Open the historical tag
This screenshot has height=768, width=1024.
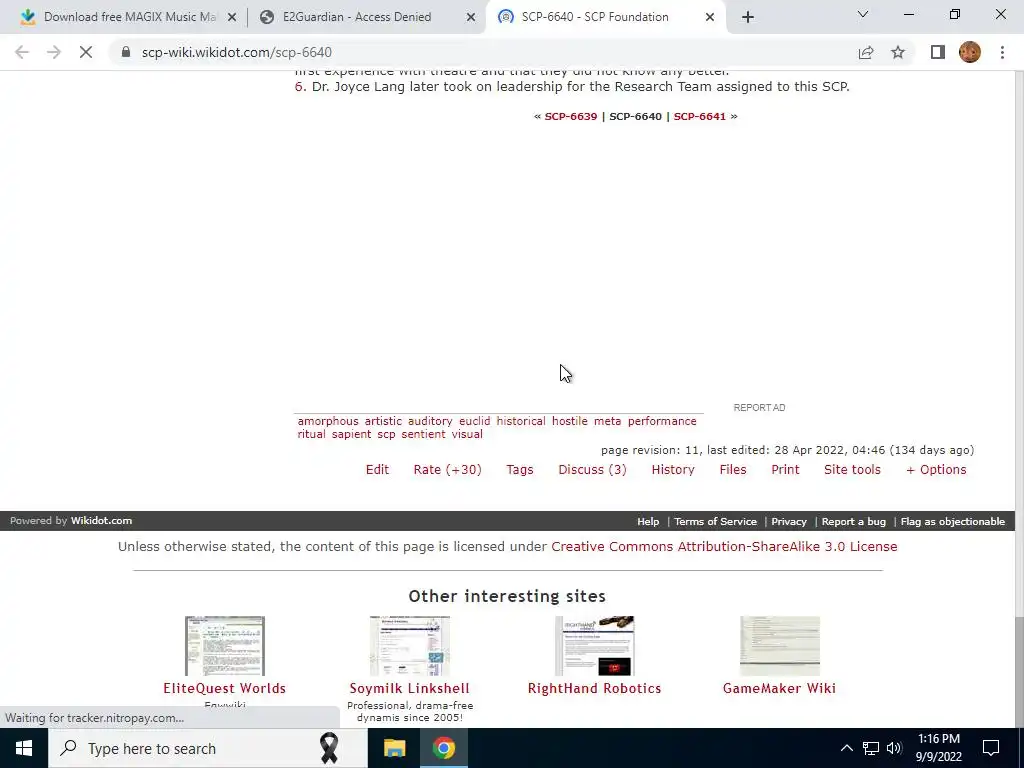click(520, 421)
